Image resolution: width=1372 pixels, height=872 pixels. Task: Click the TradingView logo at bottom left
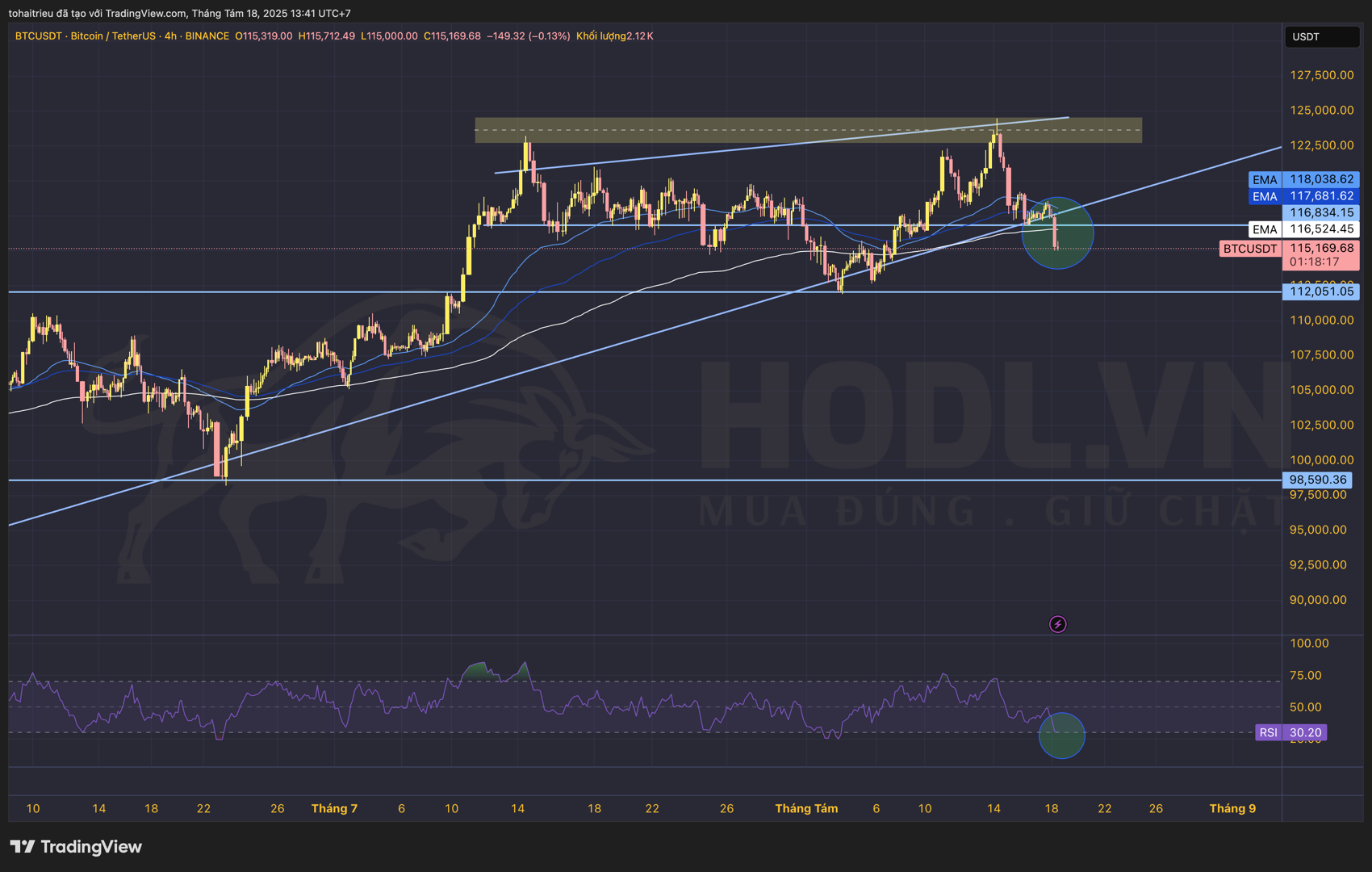tap(76, 846)
